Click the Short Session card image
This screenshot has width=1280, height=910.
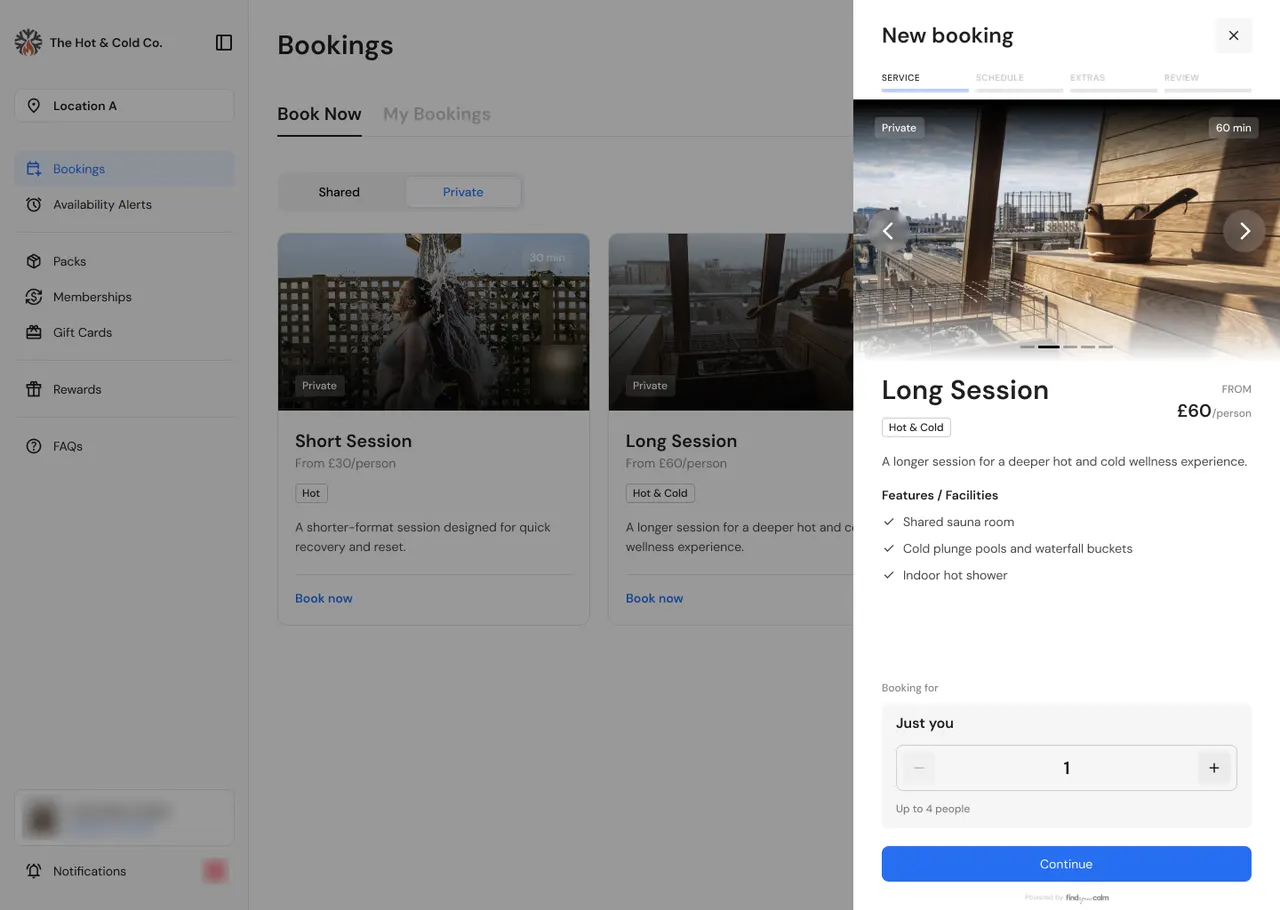coord(433,322)
